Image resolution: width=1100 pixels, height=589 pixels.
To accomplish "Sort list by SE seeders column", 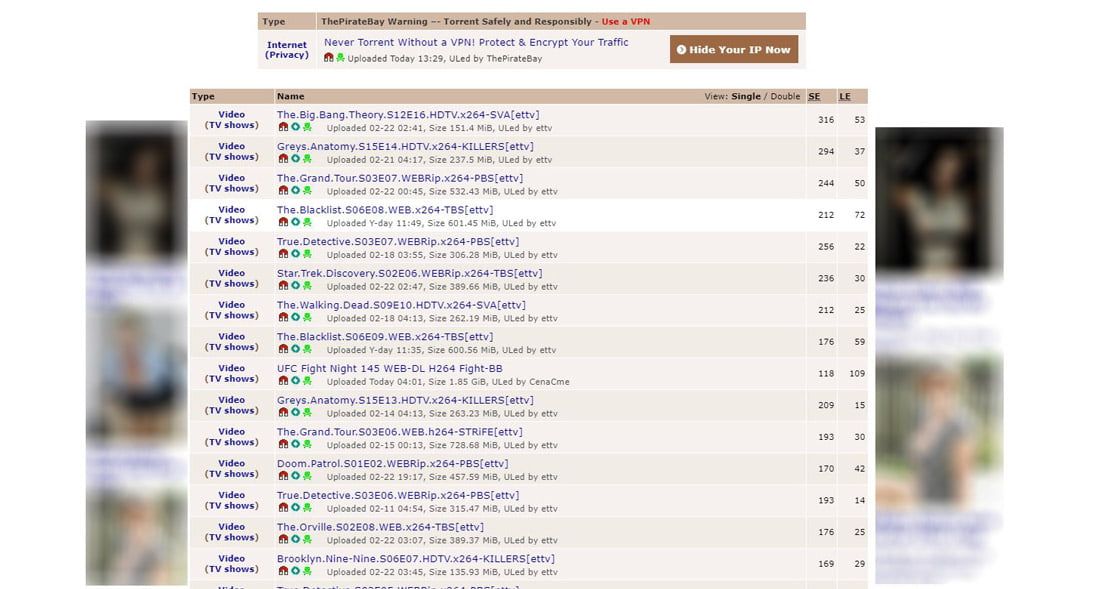I will [814, 96].
